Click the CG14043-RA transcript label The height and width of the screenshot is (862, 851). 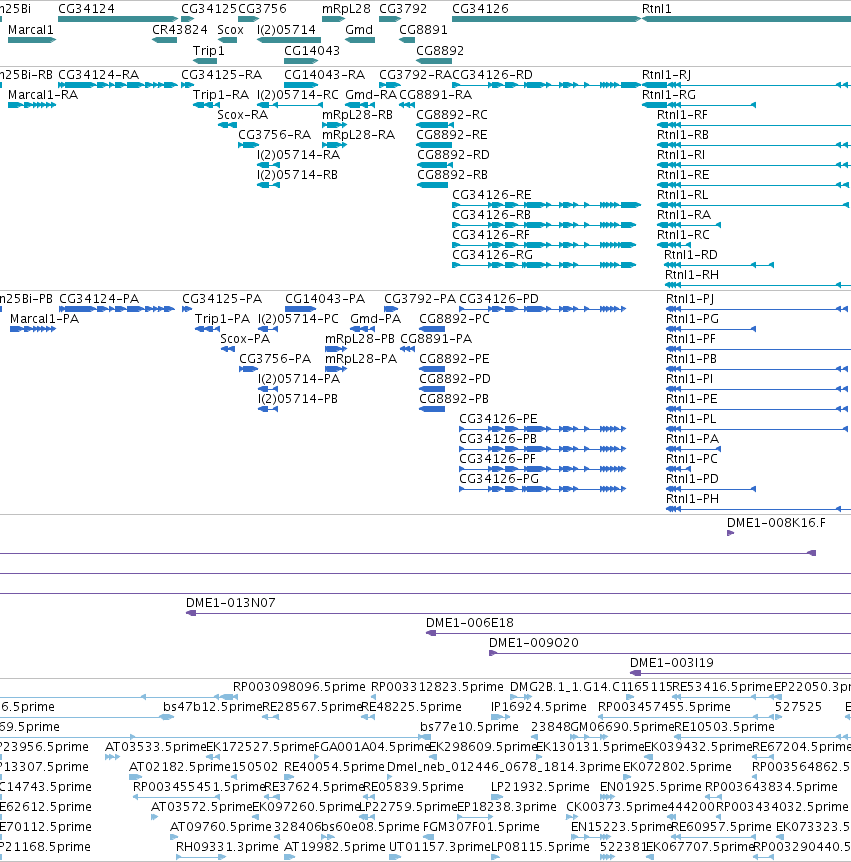[x=324, y=75]
